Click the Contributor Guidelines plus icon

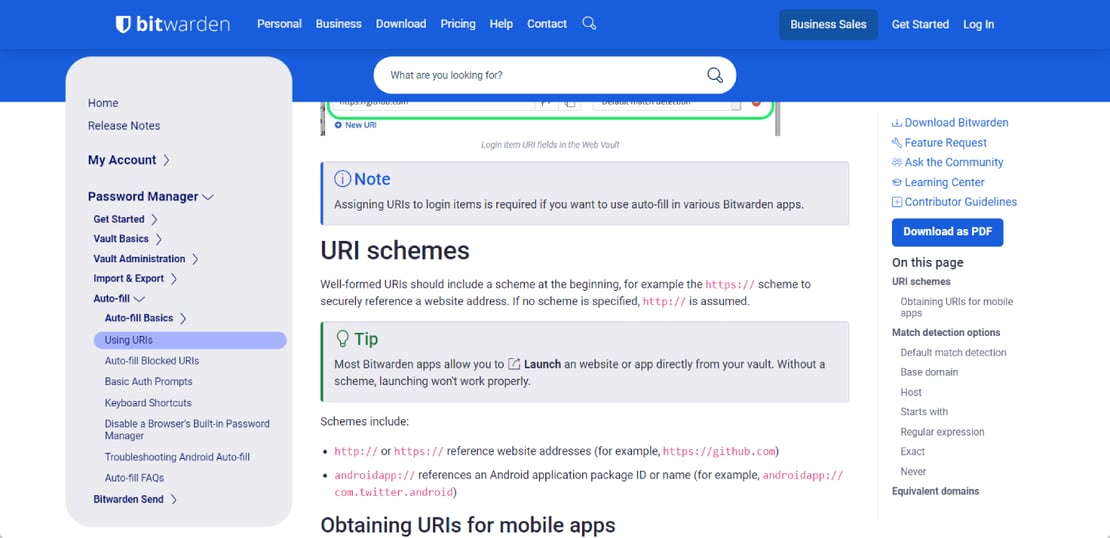[897, 202]
